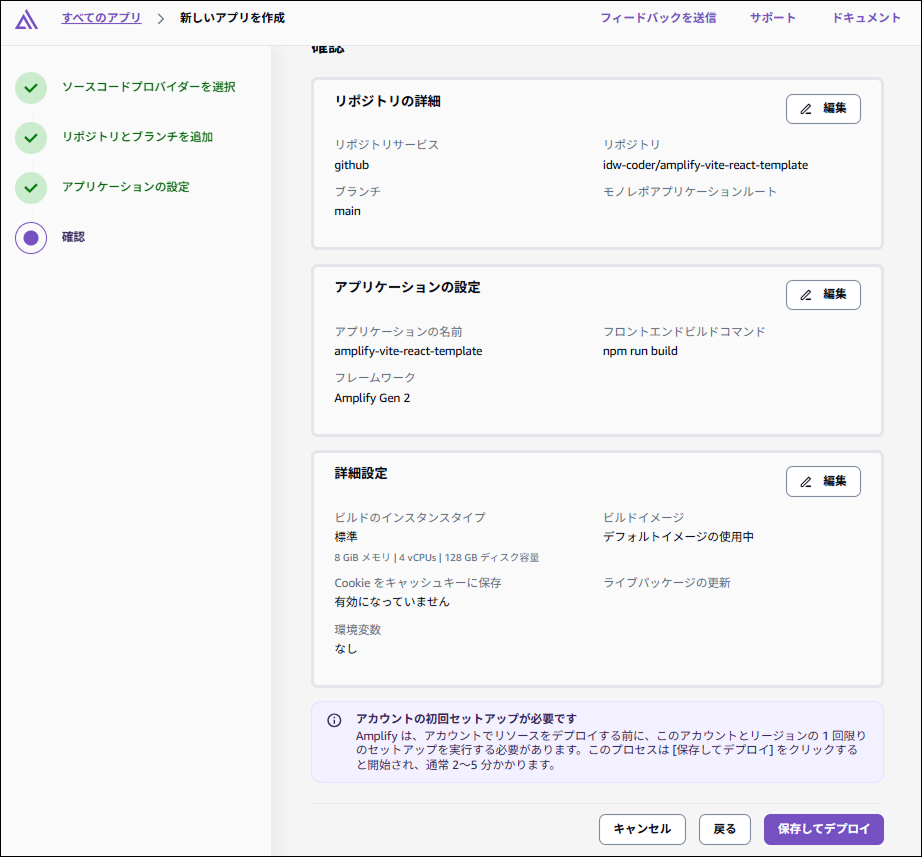Click the フロントエンドビルドコマンド label
Image resolution: width=922 pixels, height=857 pixels.
pos(684,332)
